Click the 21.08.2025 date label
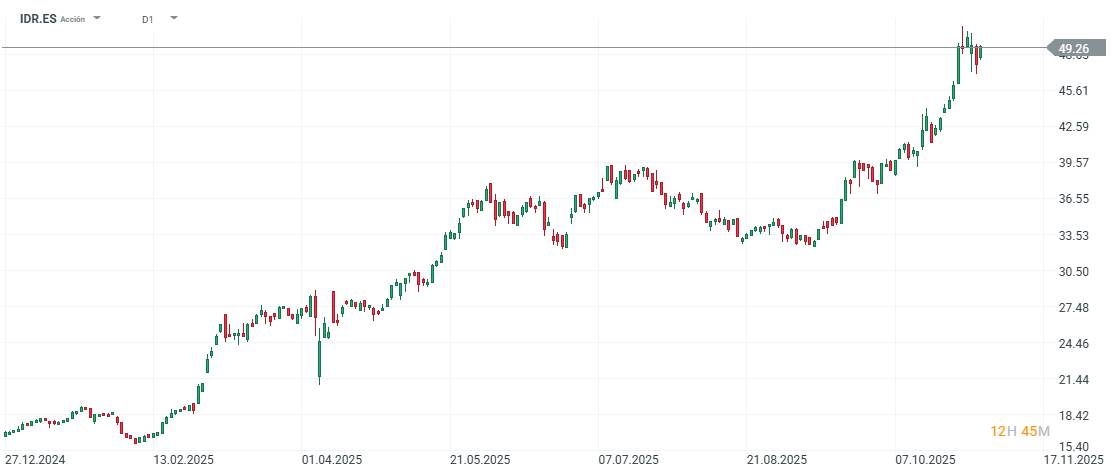This screenshot has height=476, width=1119. point(777,460)
